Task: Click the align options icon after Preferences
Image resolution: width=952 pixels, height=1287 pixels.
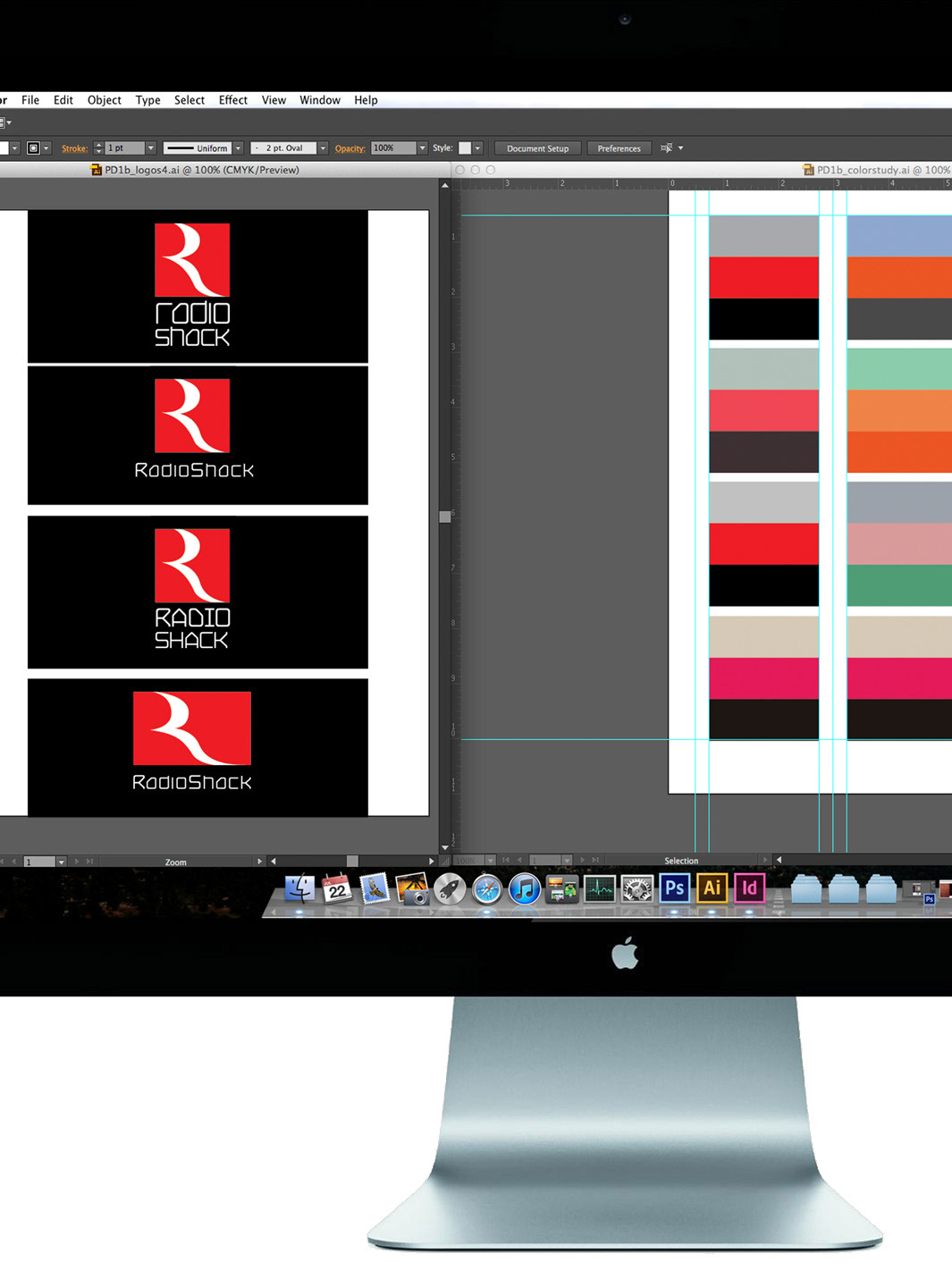Action: [666, 148]
